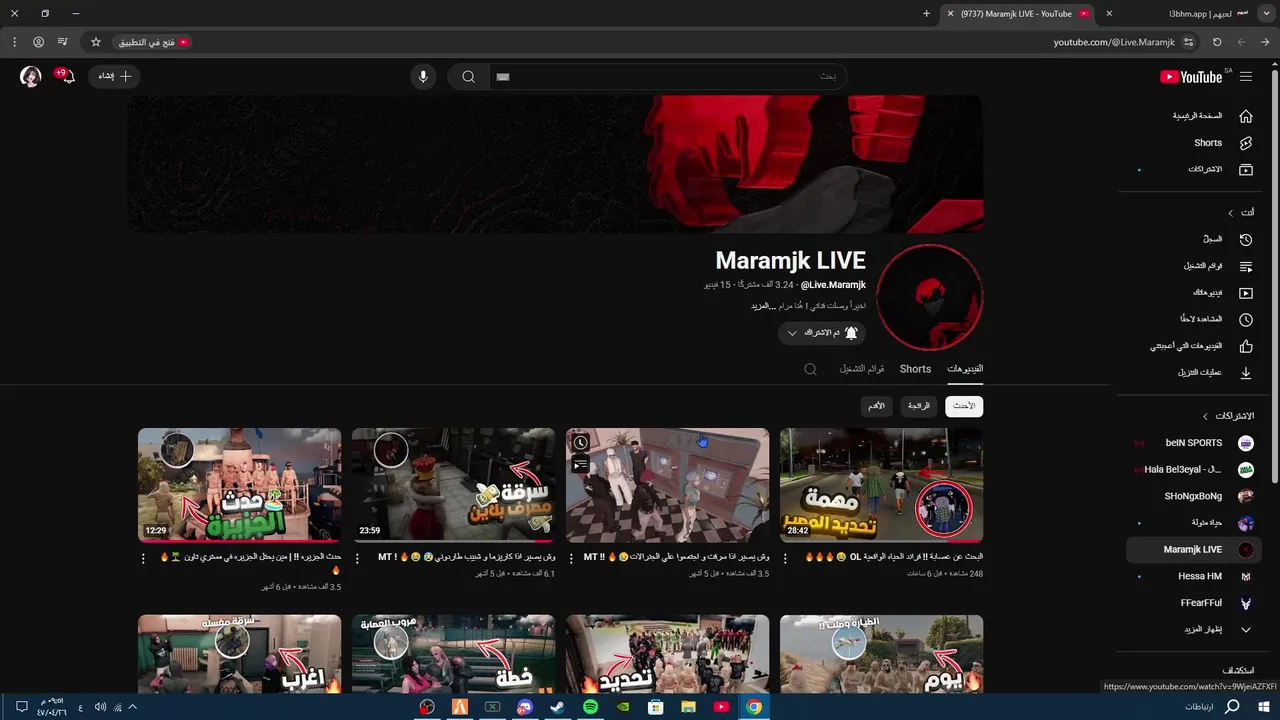Open beIN SPORTS subscription channel
The image size is (1280, 720).
[x=1194, y=443]
